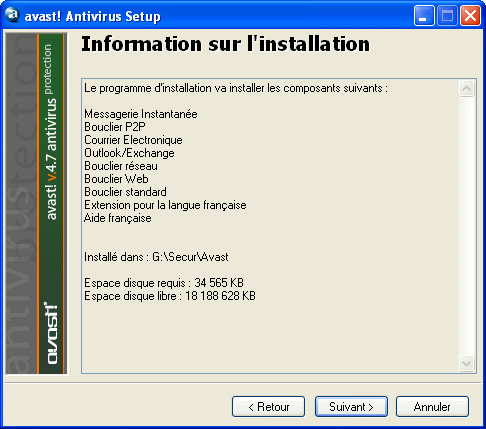Select the 'Outlook/Exchange' line
Viewport: 486px width, 429px height.
129,153
